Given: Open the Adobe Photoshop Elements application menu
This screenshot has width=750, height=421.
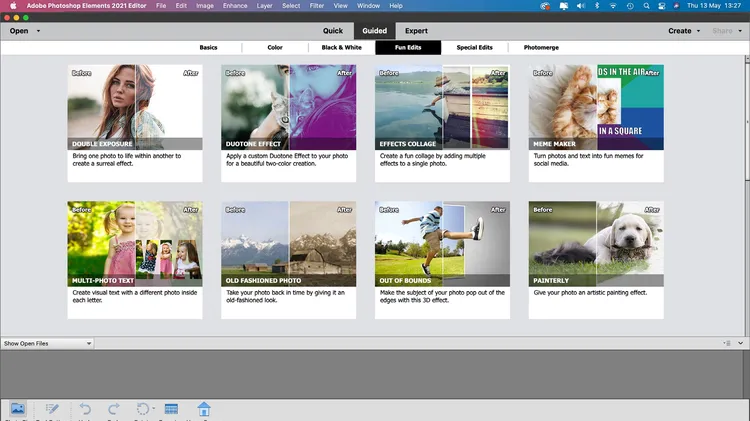Looking at the screenshot, I should click(87, 6).
